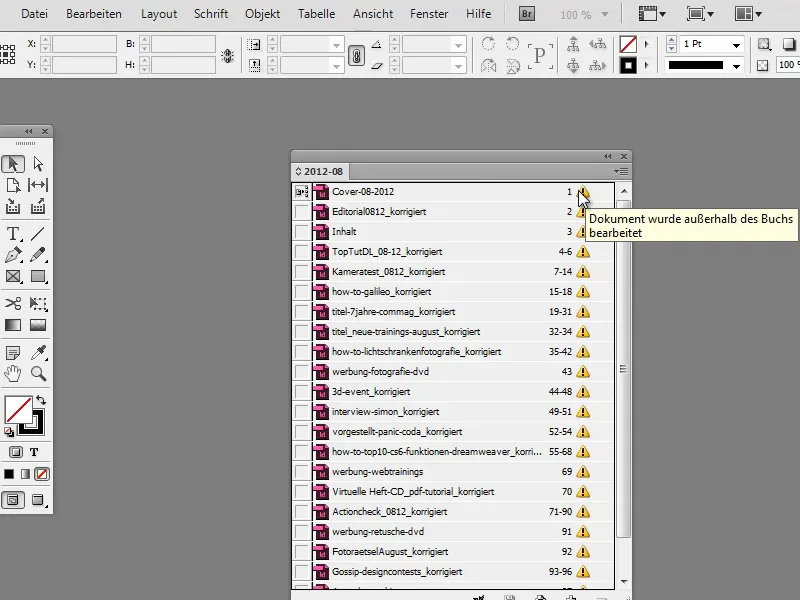Click reference point locator grid

tap(8, 55)
